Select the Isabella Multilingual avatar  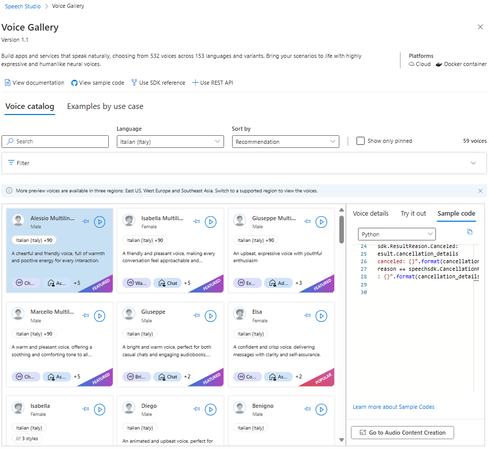(129, 220)
